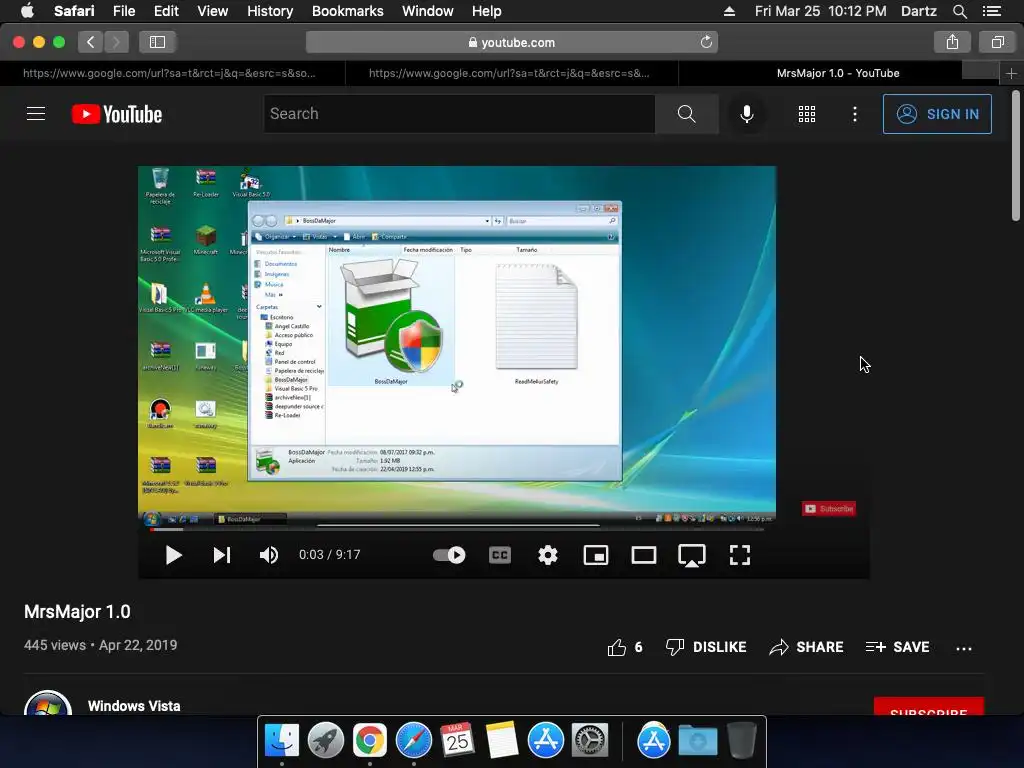The width and height of the screenshot is (1024, 768).
Task: Open the Trash in the dock
Action: point(741,741)
